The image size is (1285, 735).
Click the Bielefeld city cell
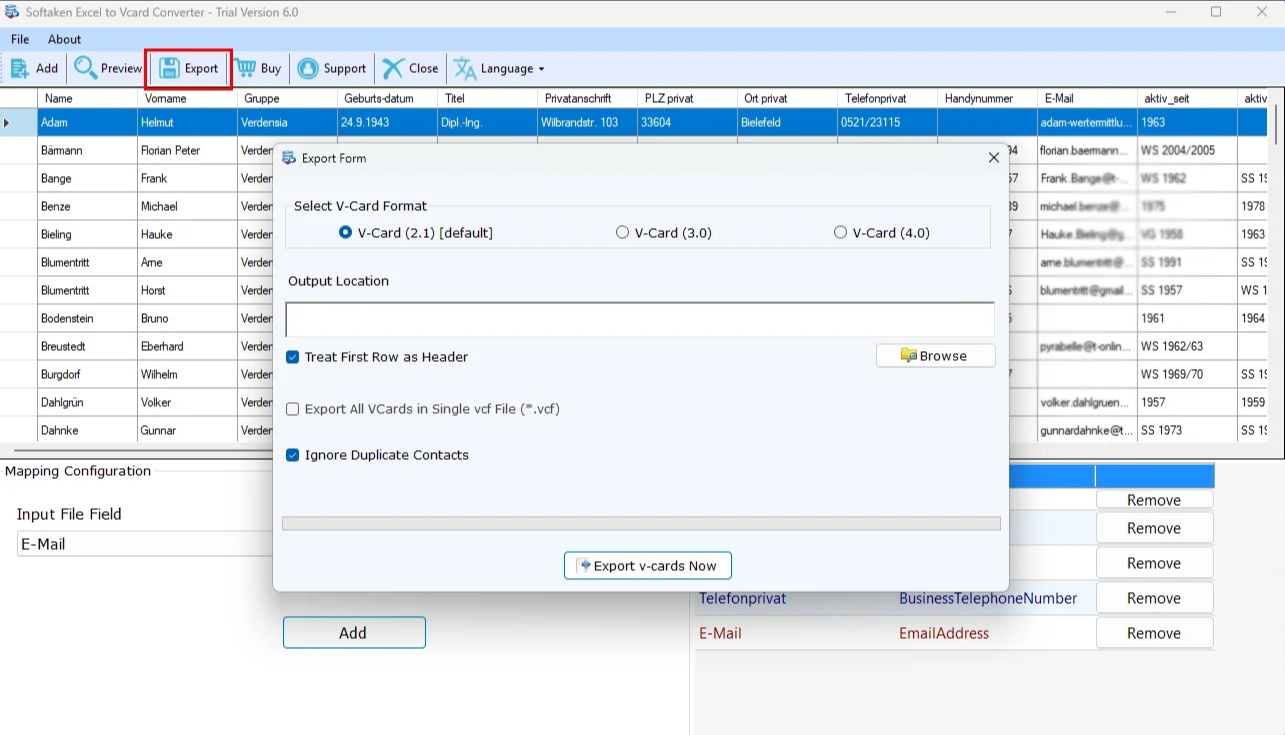click(787, 122)
